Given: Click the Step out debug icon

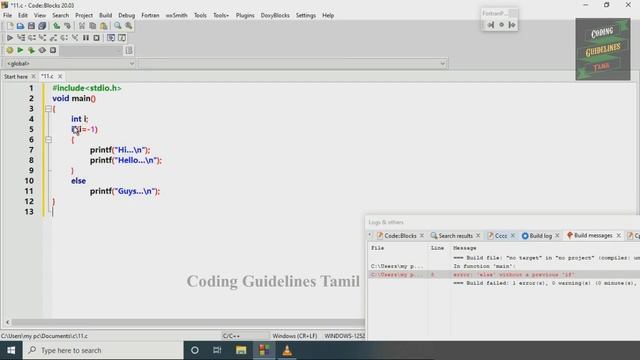Looking at the screenshot, I should [x=53, y=38].
